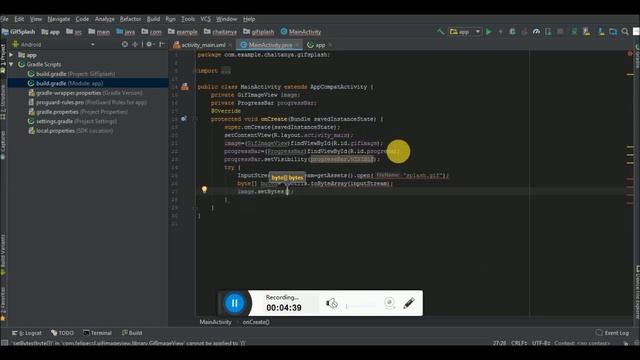This screenshot has width=640, height=360.
Task: Click the collapse all icon in project panel
Action: (x=135, y=44)
